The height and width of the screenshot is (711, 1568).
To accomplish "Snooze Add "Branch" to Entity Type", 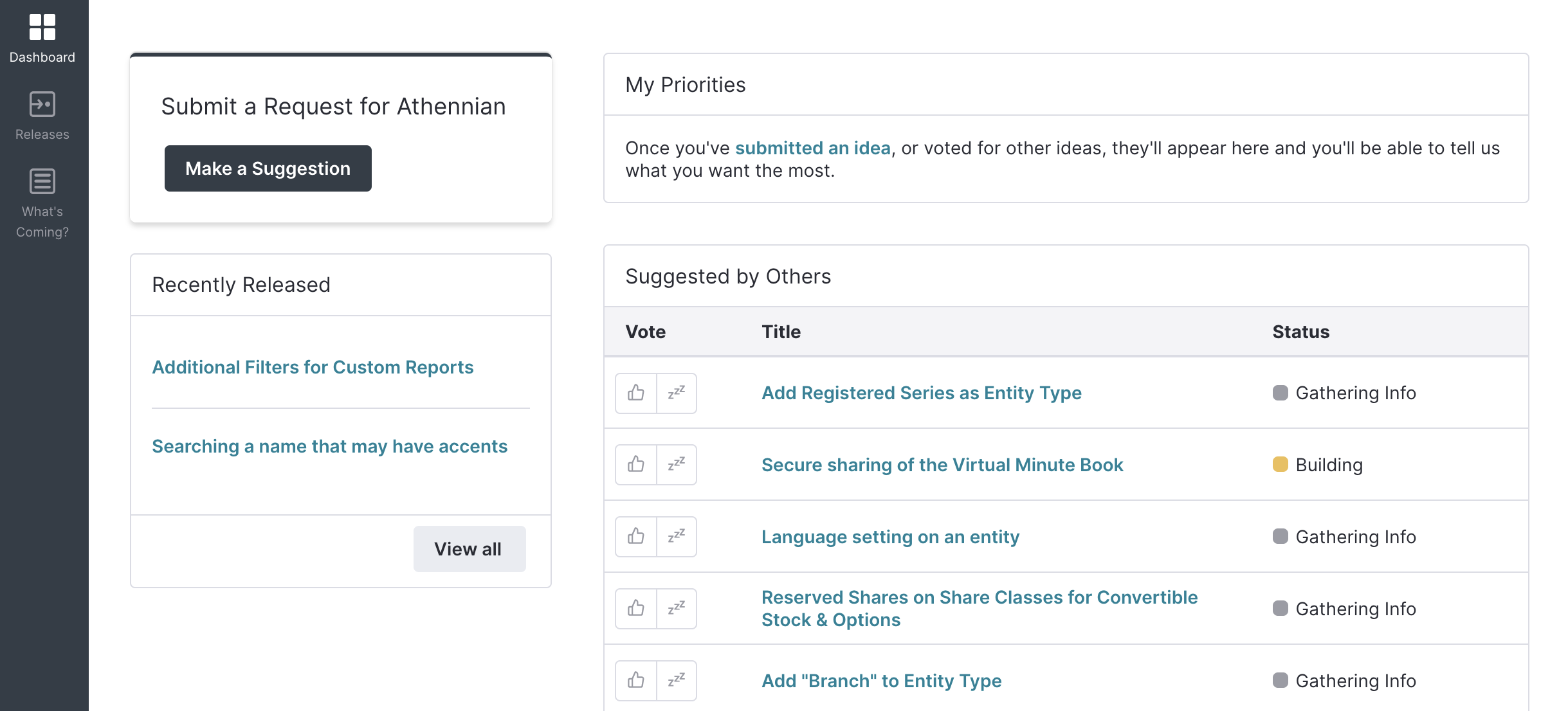I will pyautogui.click(x=676, y=680).
